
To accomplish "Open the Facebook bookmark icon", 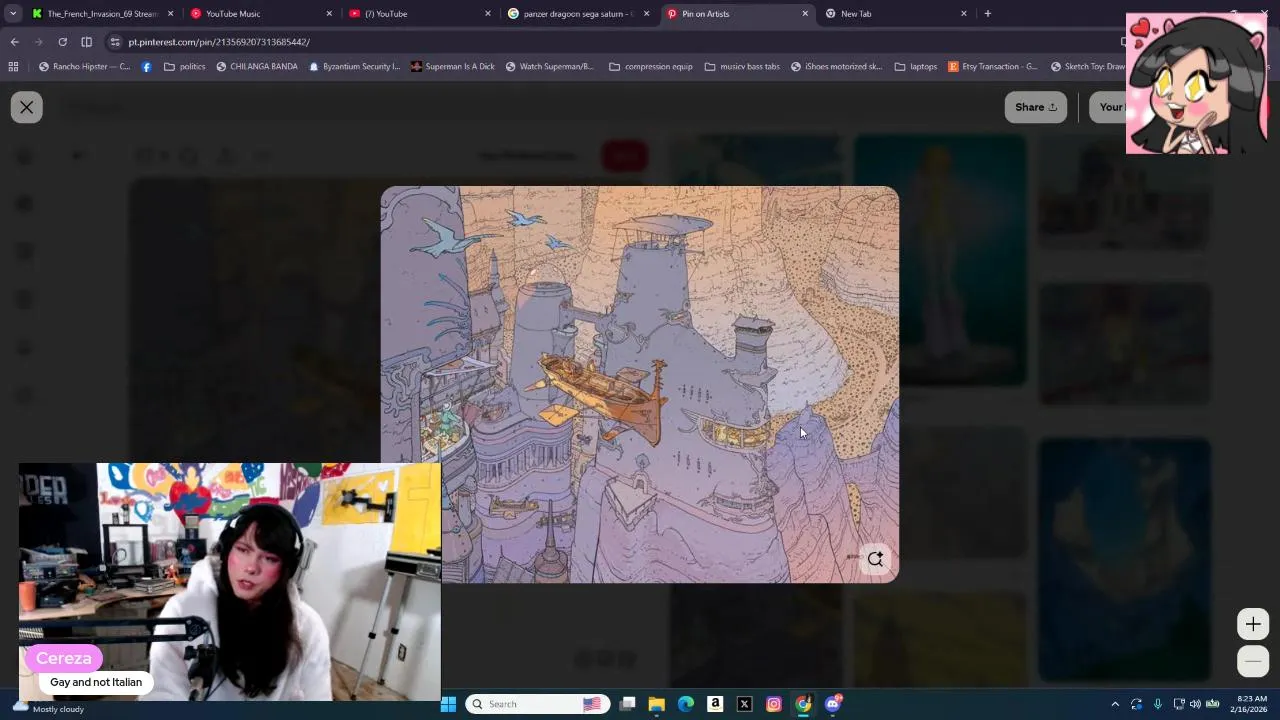I will point(147,67).
